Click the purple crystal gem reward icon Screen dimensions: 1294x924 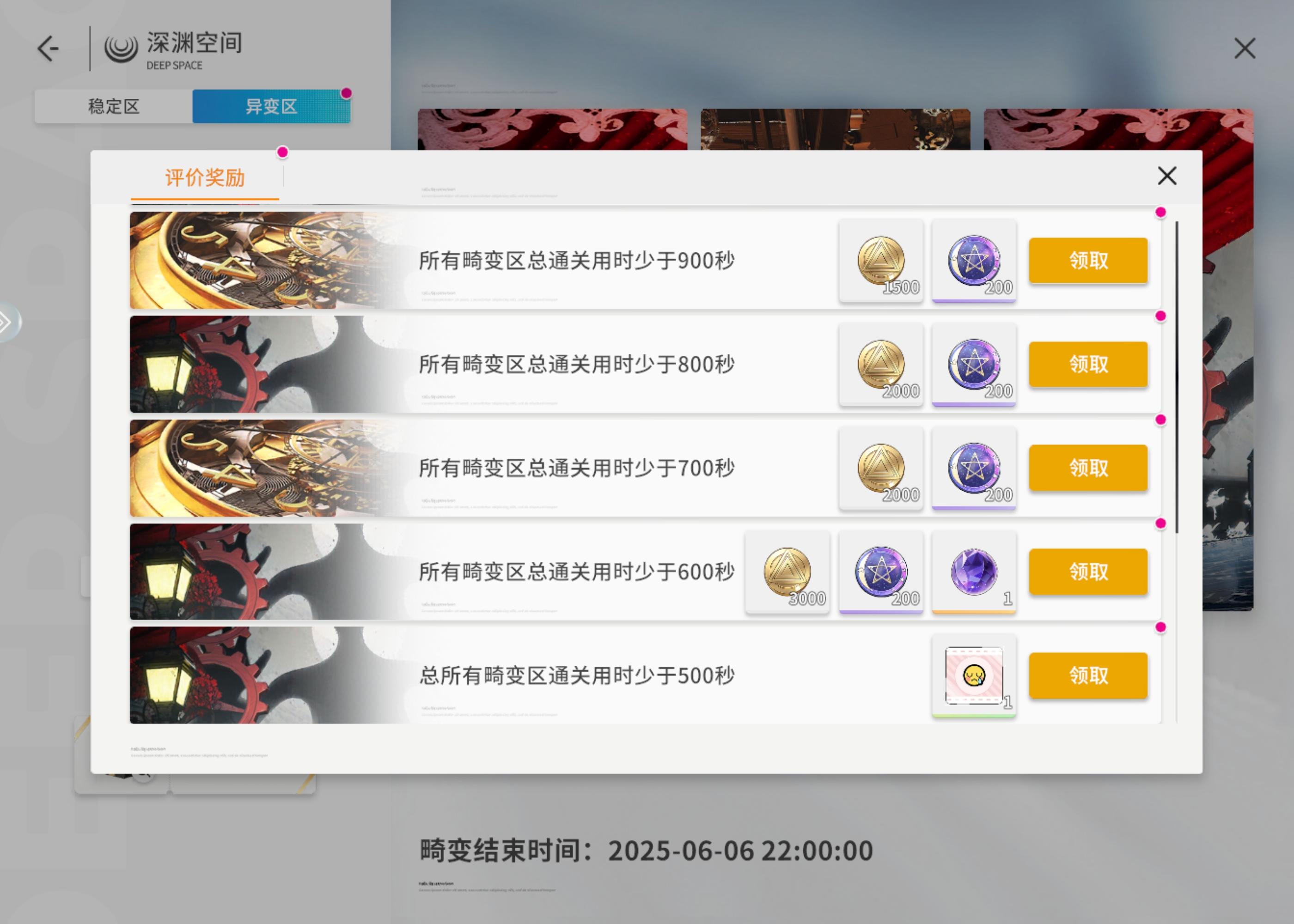point(974,572)
